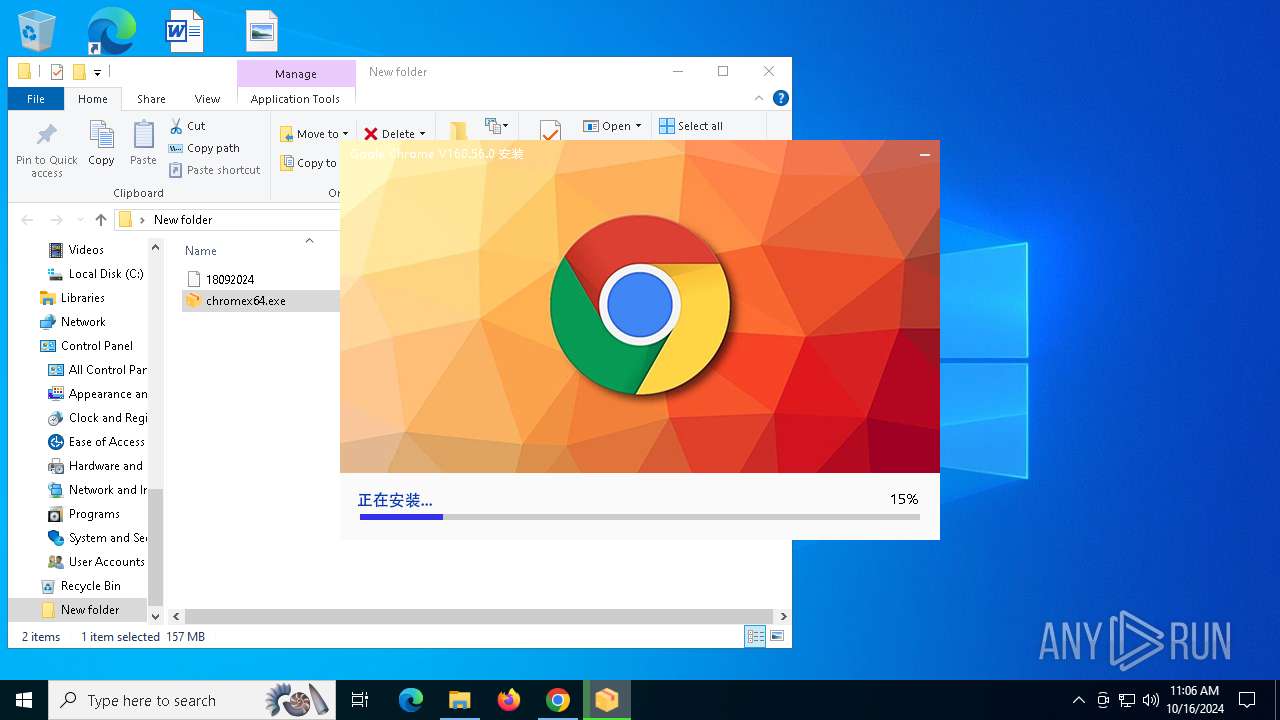Minimize the Chrome installer window
This screenshot has height=720, width=1280.
click(925, 155)
